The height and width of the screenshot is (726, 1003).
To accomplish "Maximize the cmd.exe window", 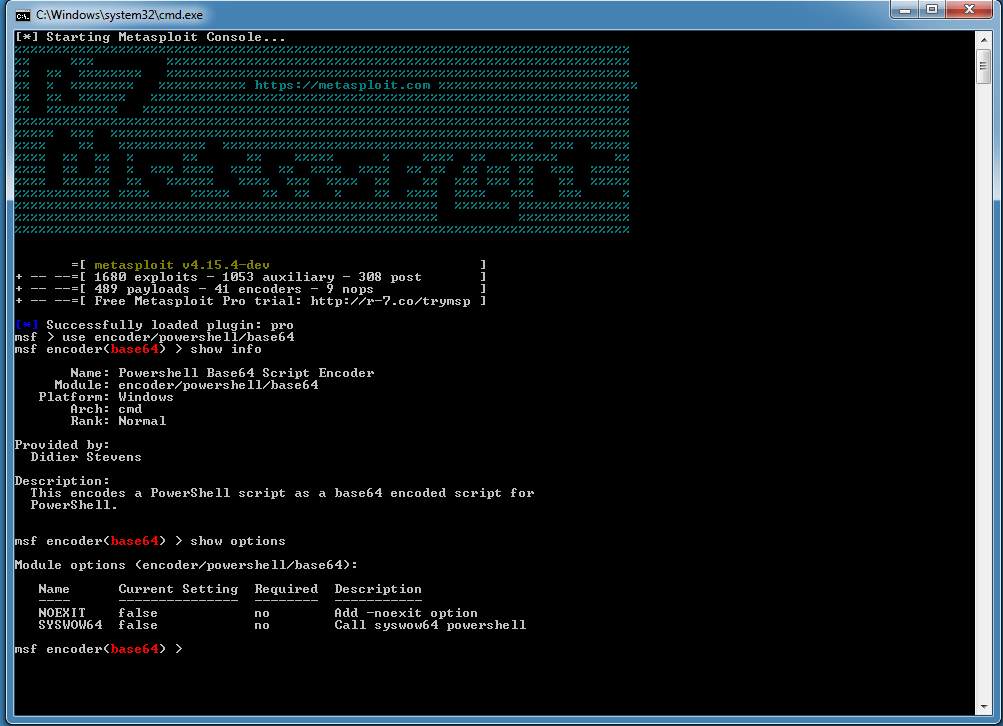I will tap(931, 12).
